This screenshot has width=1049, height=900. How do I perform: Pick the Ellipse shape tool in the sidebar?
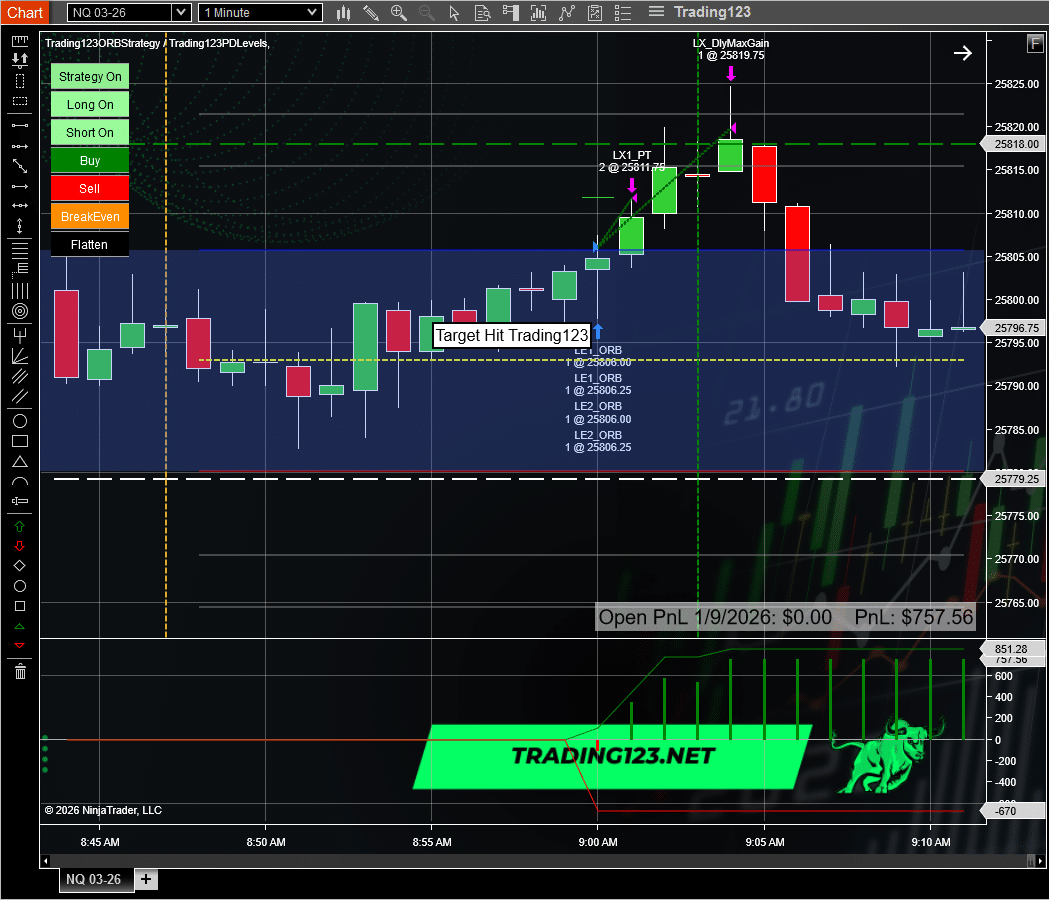coord(19,421)
